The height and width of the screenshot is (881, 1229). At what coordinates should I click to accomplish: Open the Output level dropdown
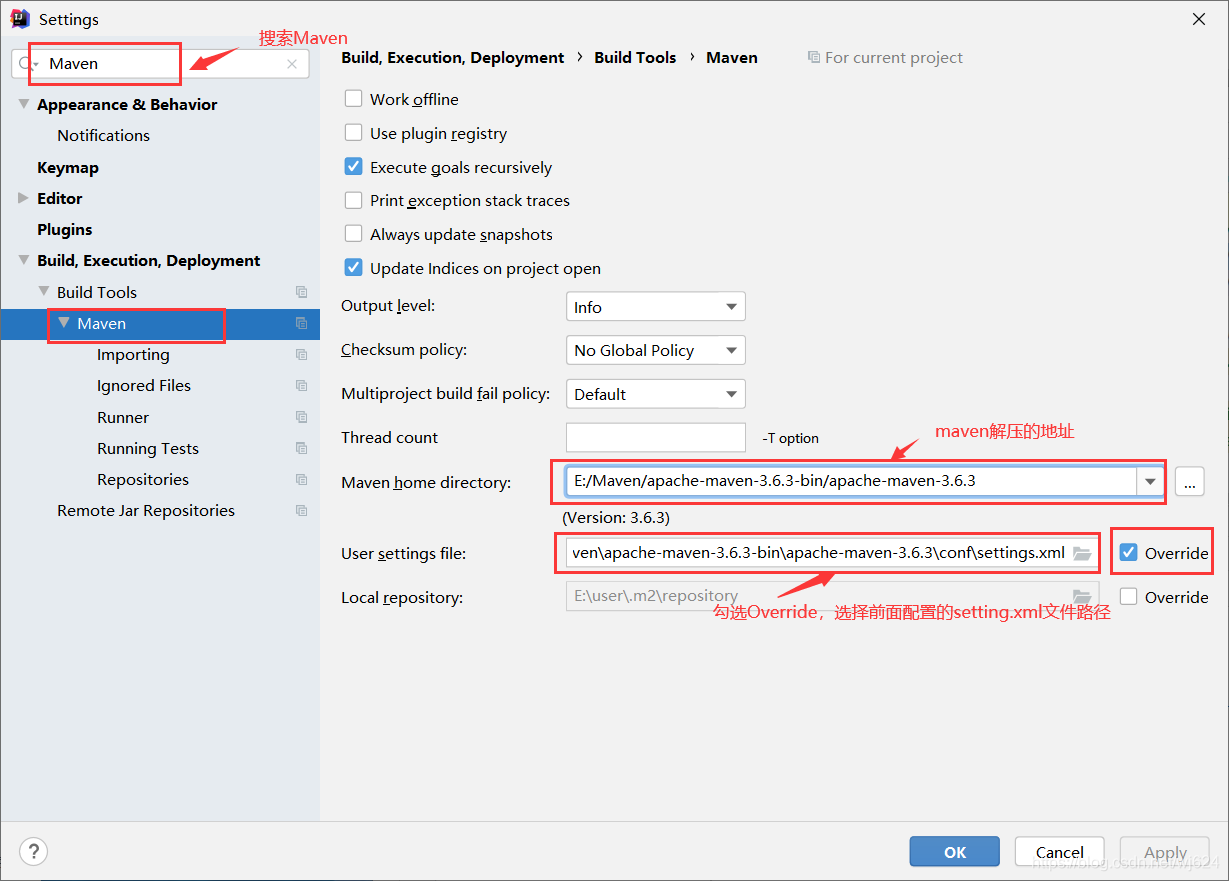click(x=655, y=307)
